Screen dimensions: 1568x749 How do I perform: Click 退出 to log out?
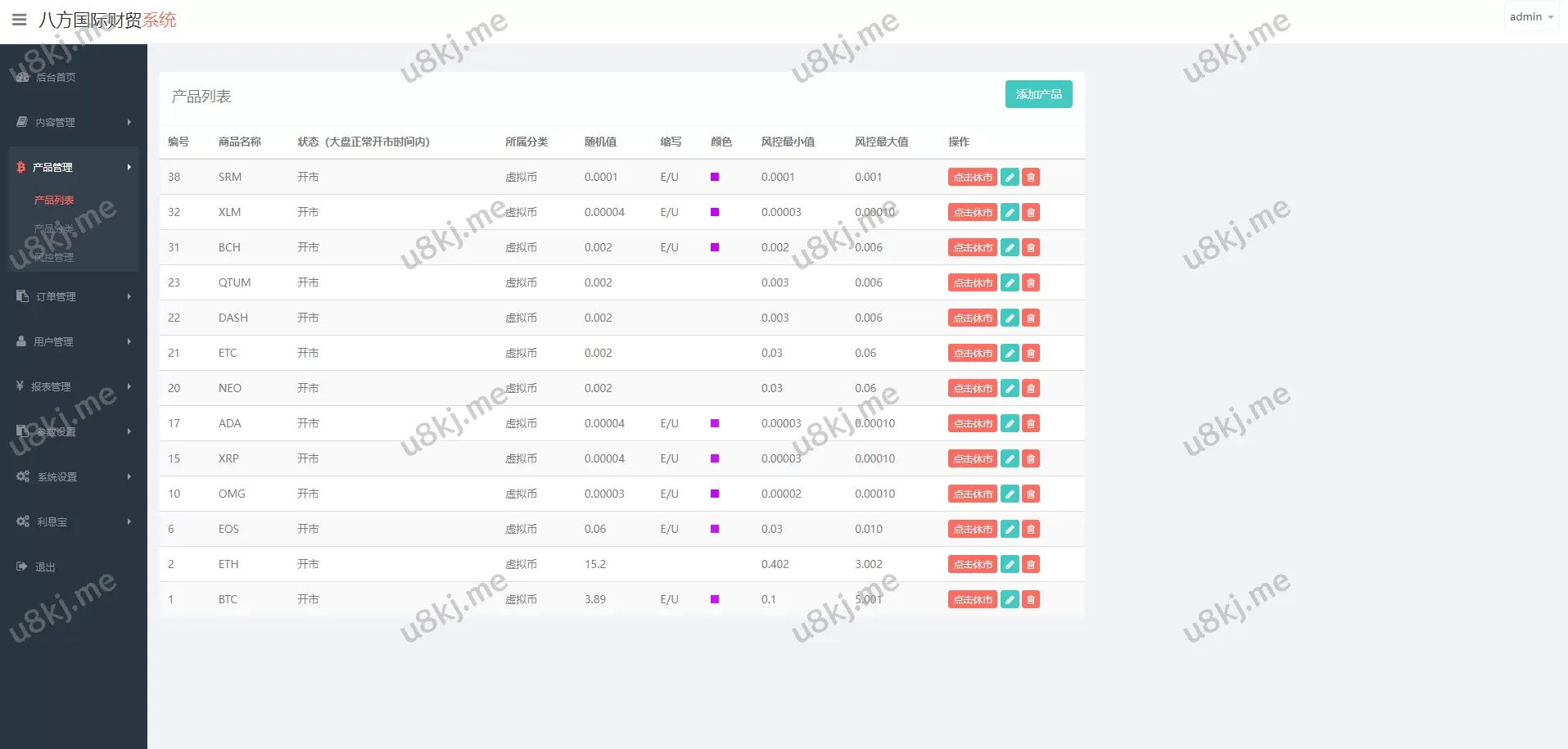[45, 566]
